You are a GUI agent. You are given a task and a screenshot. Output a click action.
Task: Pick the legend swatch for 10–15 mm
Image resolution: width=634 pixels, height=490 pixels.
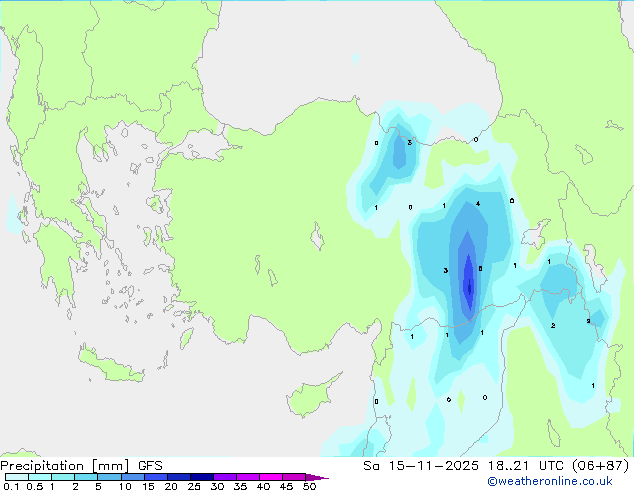click(x=132, y=477)
